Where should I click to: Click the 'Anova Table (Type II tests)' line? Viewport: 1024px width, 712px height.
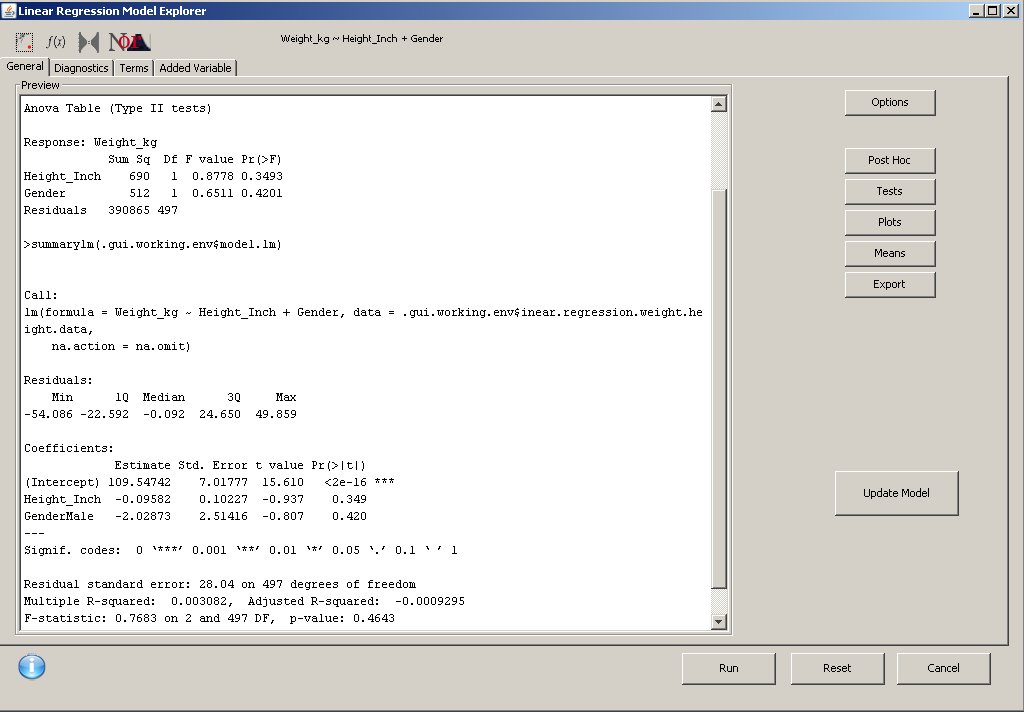118,108
